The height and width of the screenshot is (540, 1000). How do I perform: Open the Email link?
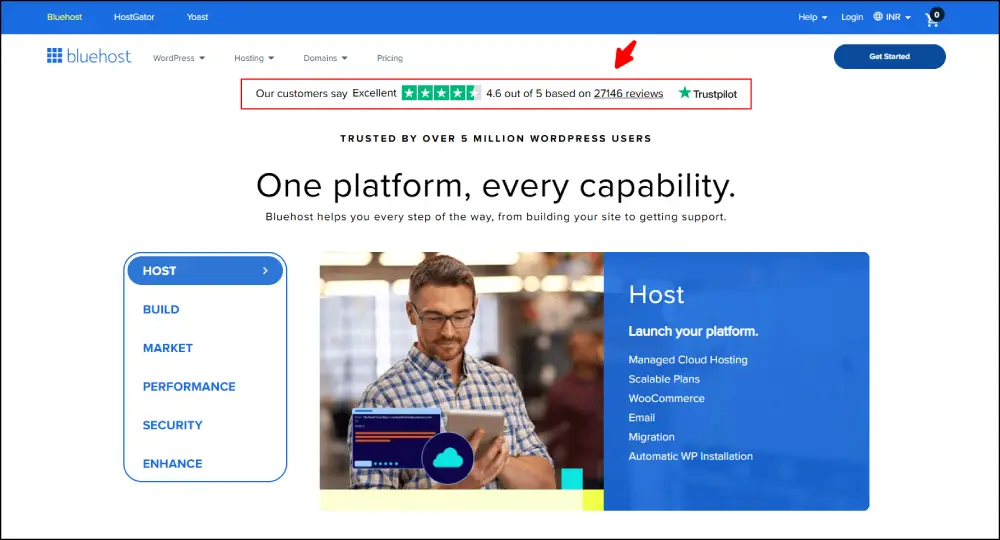pos(642,418)
